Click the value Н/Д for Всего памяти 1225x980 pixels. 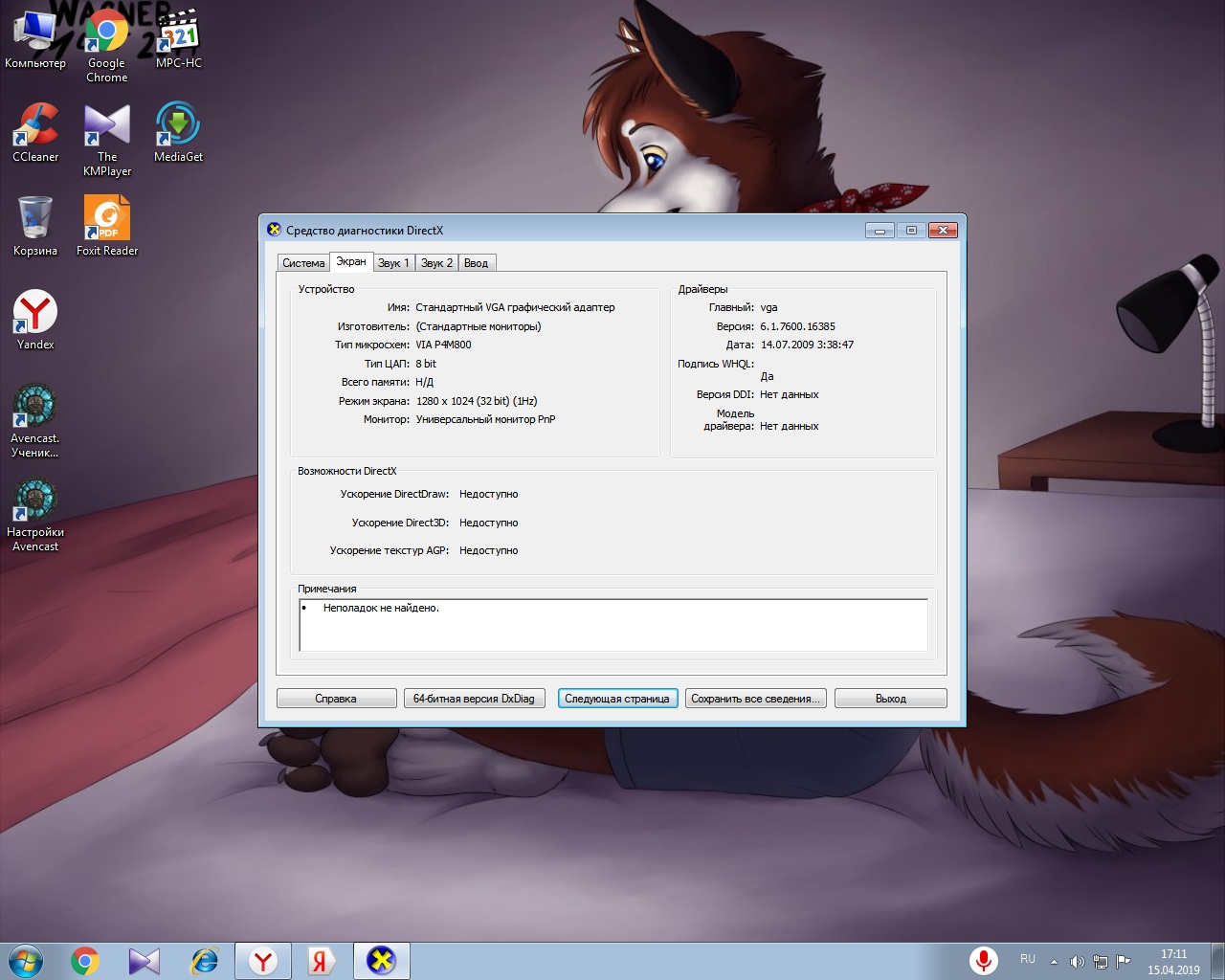[x=424, y=382]
